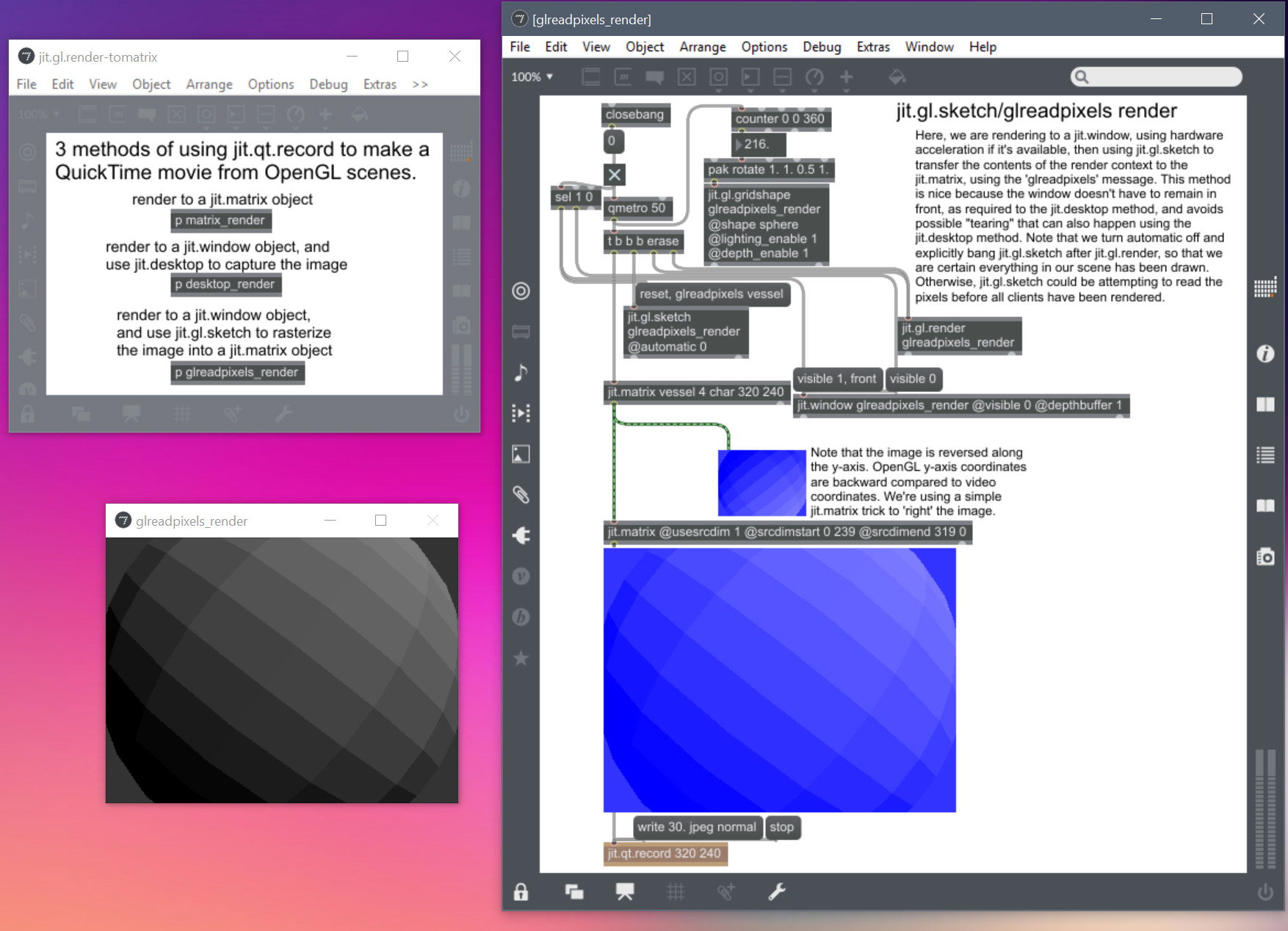
Task: Add a message box using the toolbar icon
Action: click(x=621, y=77)
